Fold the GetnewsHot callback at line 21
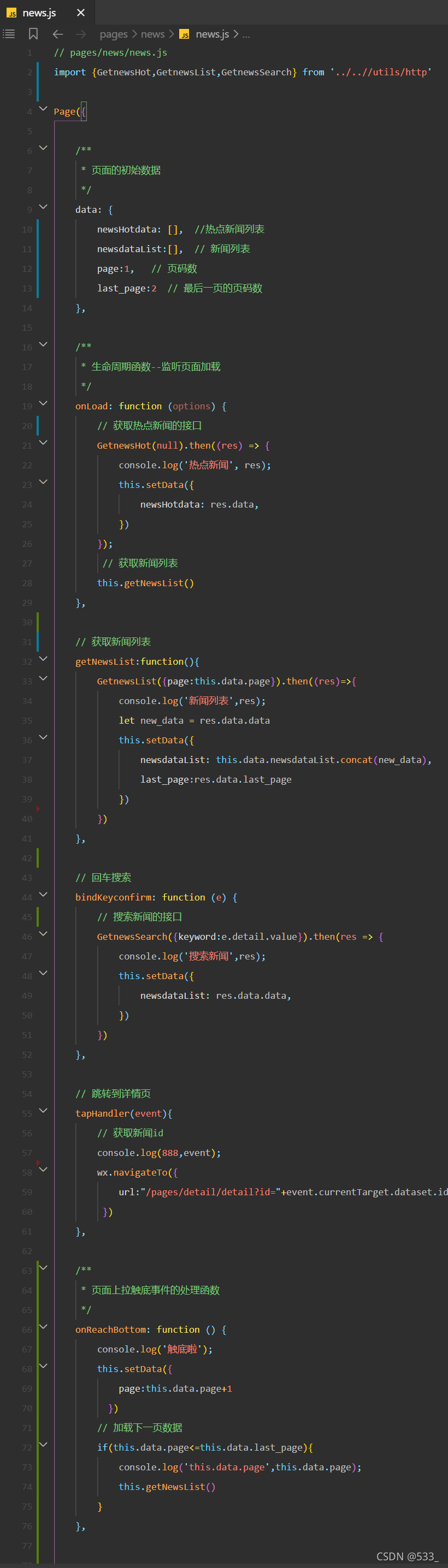Image resolution: width=448 pixels, height=1568 pixels. (43, 443)
